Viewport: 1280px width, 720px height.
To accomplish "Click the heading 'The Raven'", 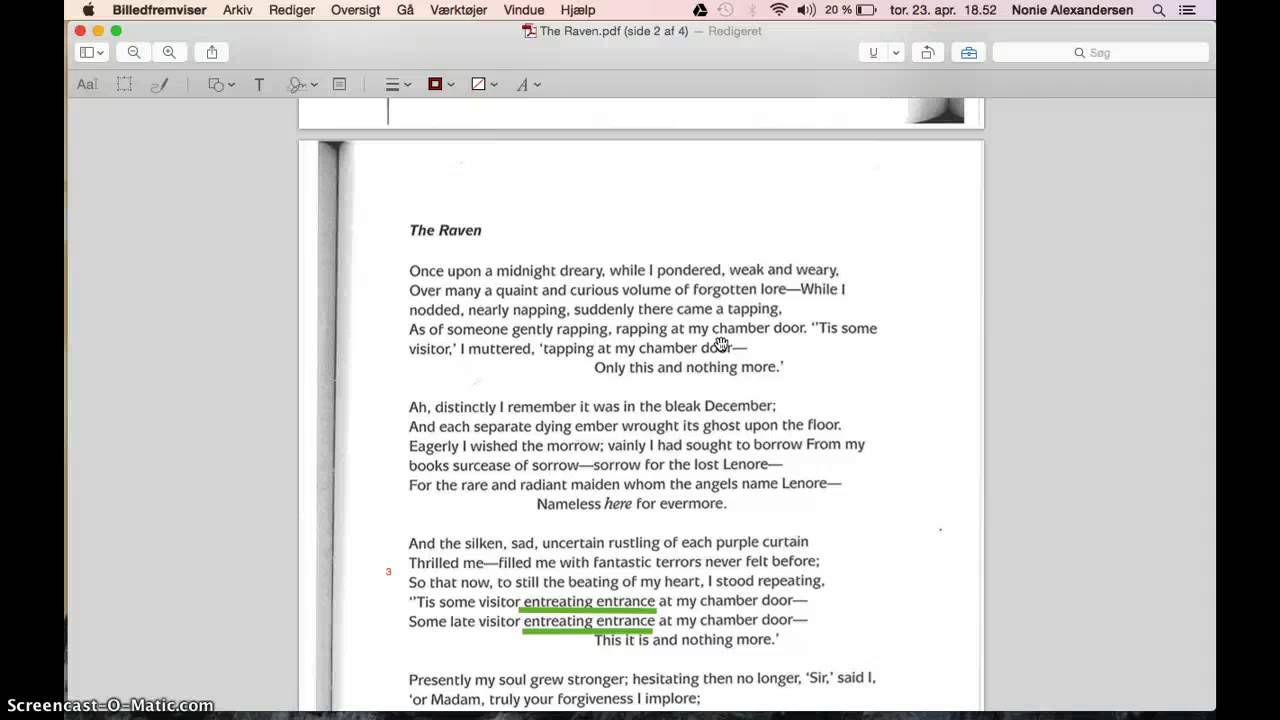I will [445, 230].
